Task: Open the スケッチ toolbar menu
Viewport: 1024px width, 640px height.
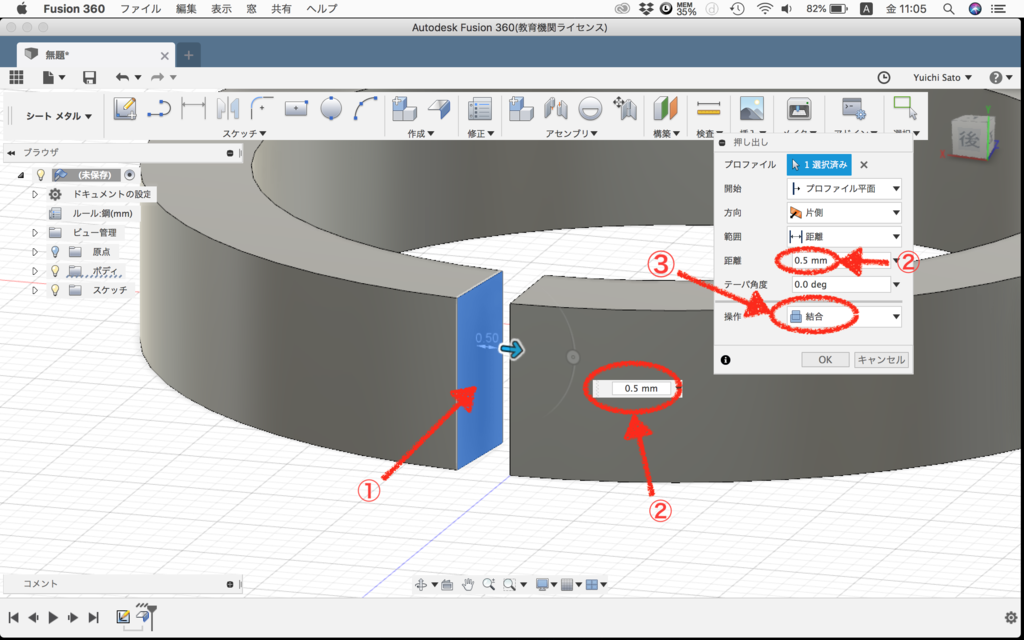Action: tap(244, 133)
